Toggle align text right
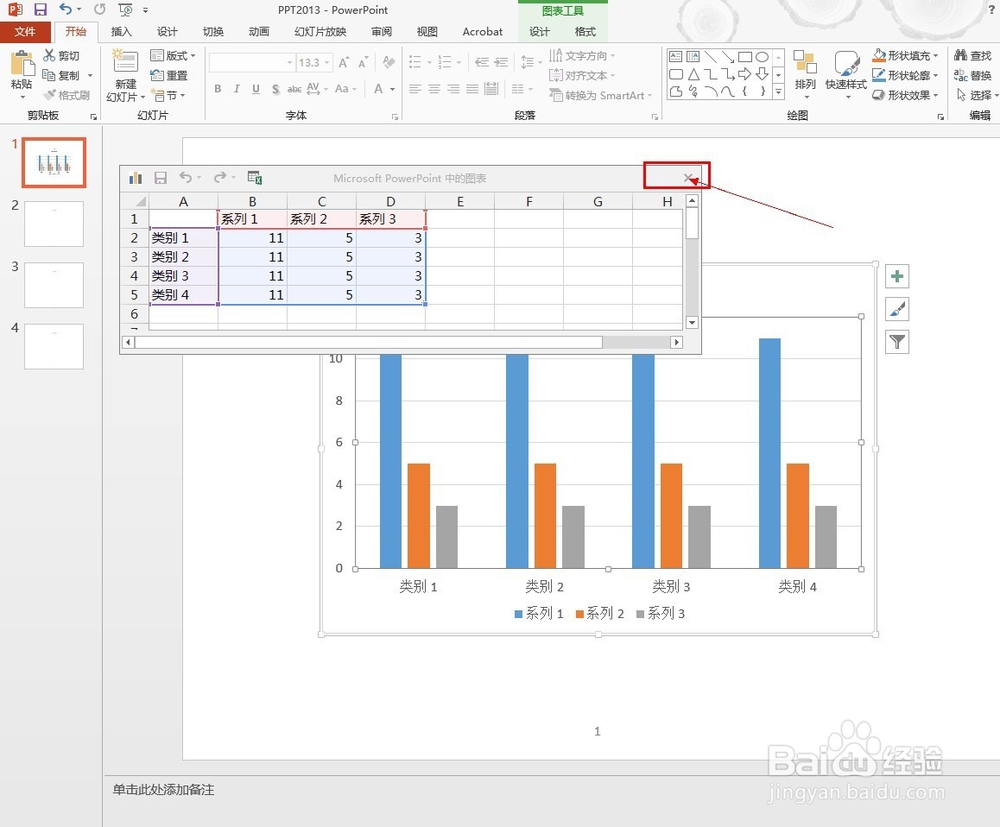Image resolution: width=1000 pixels, height=827 pixels. click(453, 89)
